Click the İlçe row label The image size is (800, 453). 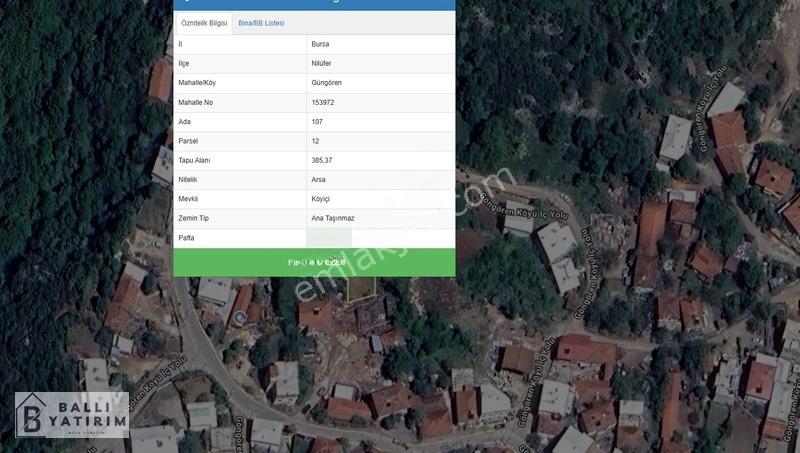click(184, 64)
